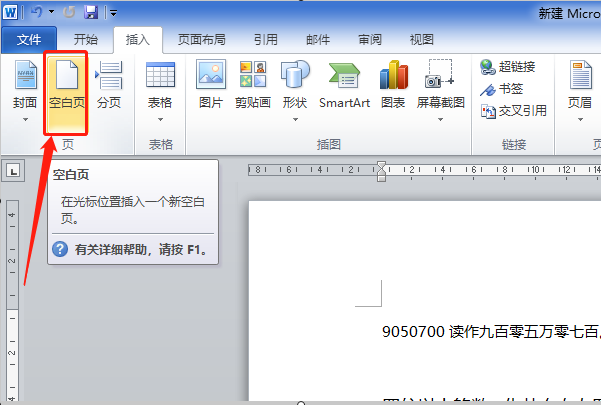Customize the Quick Access Toolbar dropdown
This screenshot has width=601, height=405.
point(113,13)
